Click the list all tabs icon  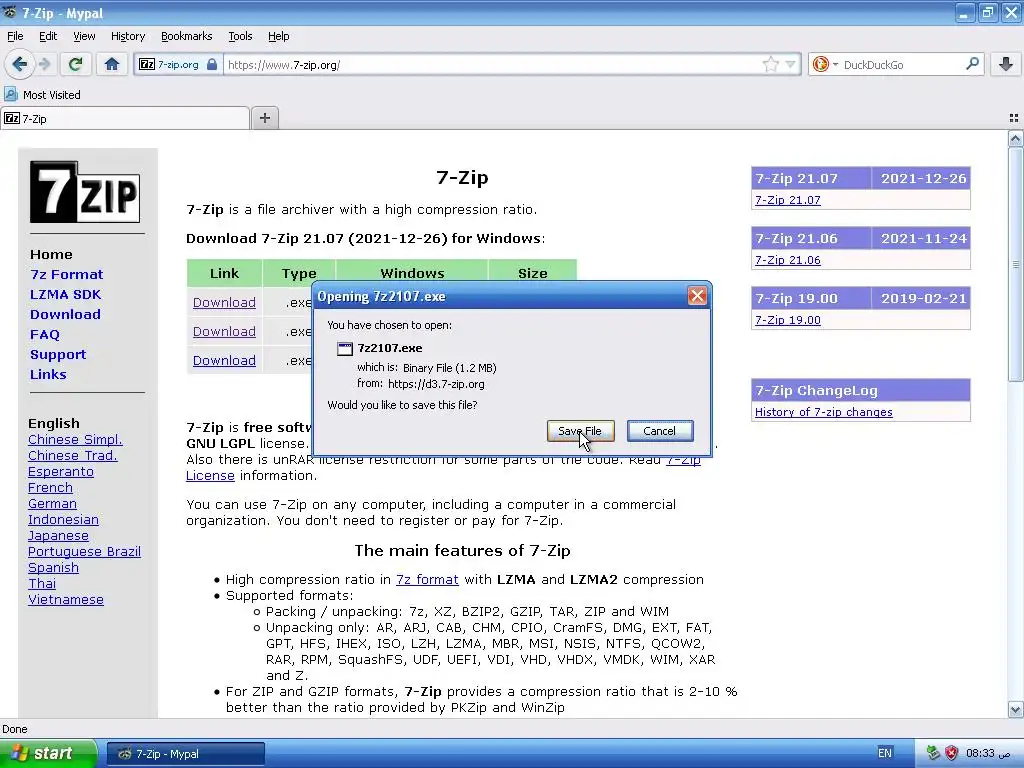pyautogui.click(x=1014, y=118)
